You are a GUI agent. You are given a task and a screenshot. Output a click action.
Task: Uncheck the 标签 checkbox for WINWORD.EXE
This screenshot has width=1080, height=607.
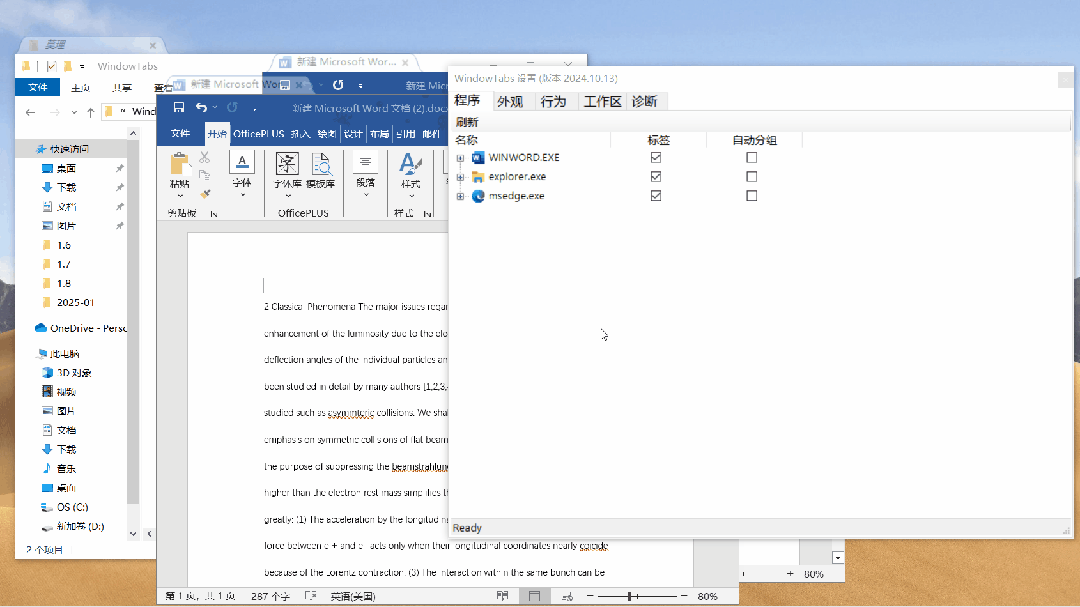(x=655, y=157)
